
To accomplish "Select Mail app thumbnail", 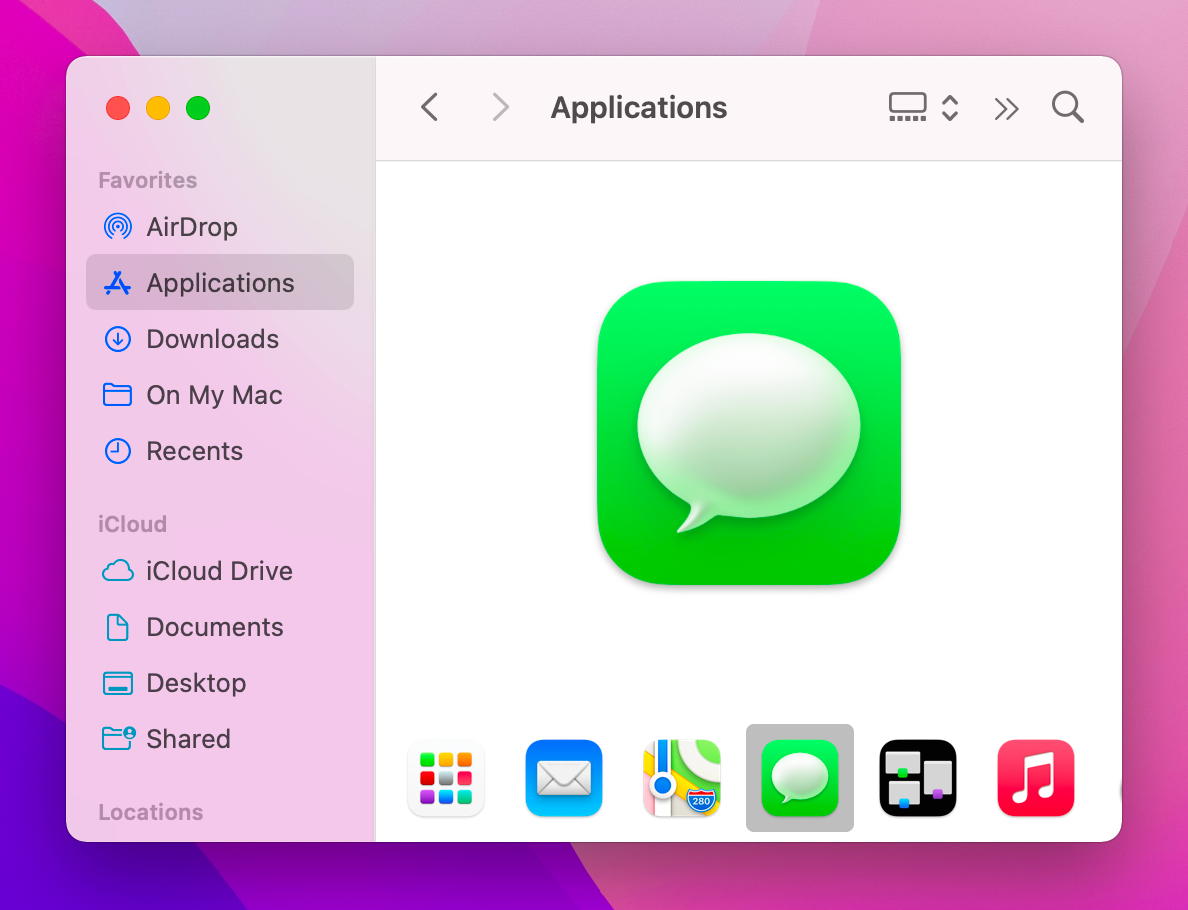I will tap(564, 778).
